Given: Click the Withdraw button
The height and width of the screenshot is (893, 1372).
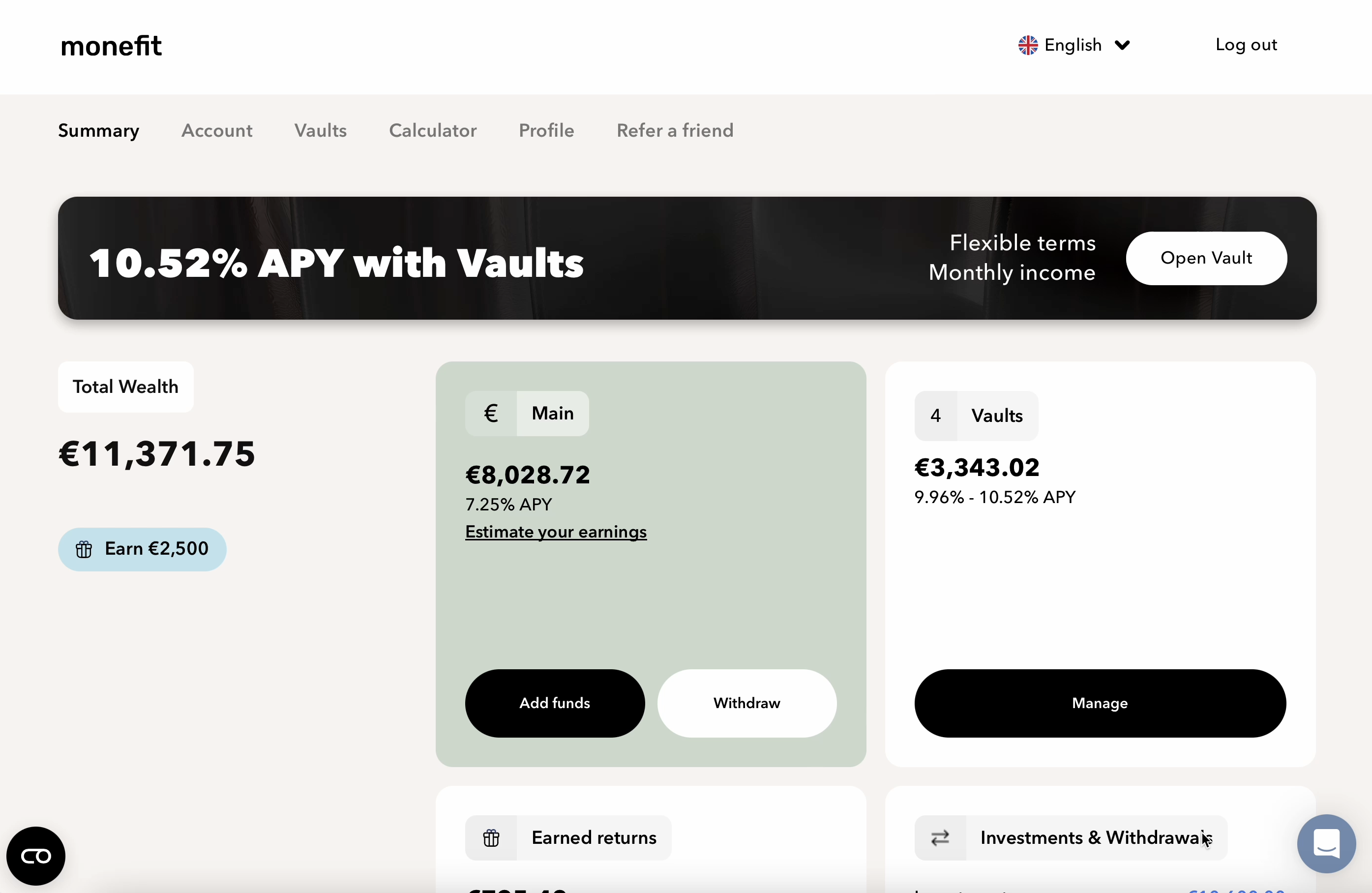Looking at the screenshot, I should coord(746,703).
